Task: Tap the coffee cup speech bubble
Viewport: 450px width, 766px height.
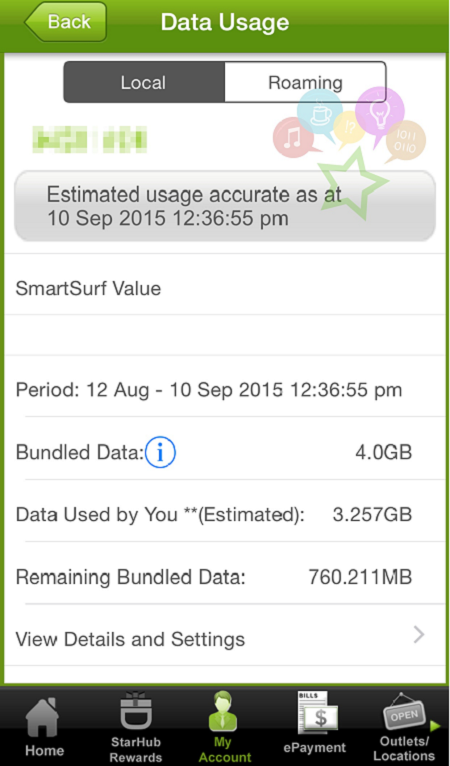Action: [320, 113]
